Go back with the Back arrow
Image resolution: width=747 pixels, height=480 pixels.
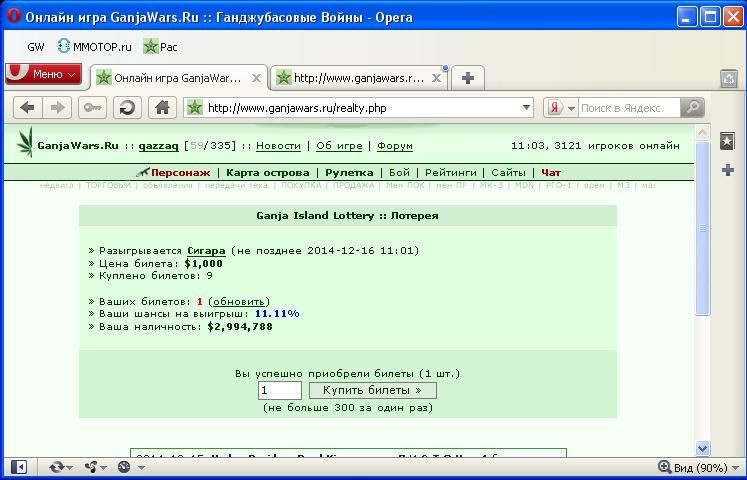28,108
